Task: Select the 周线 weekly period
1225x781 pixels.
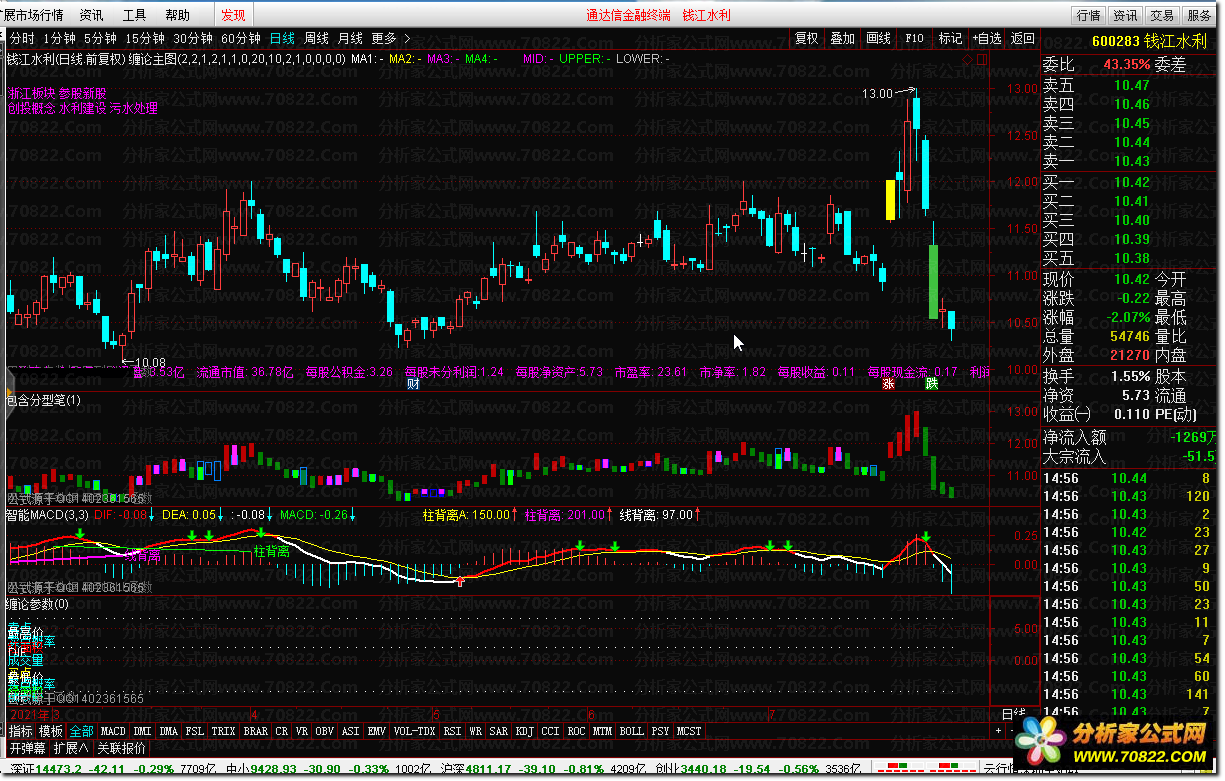Action: pos(316,38)
